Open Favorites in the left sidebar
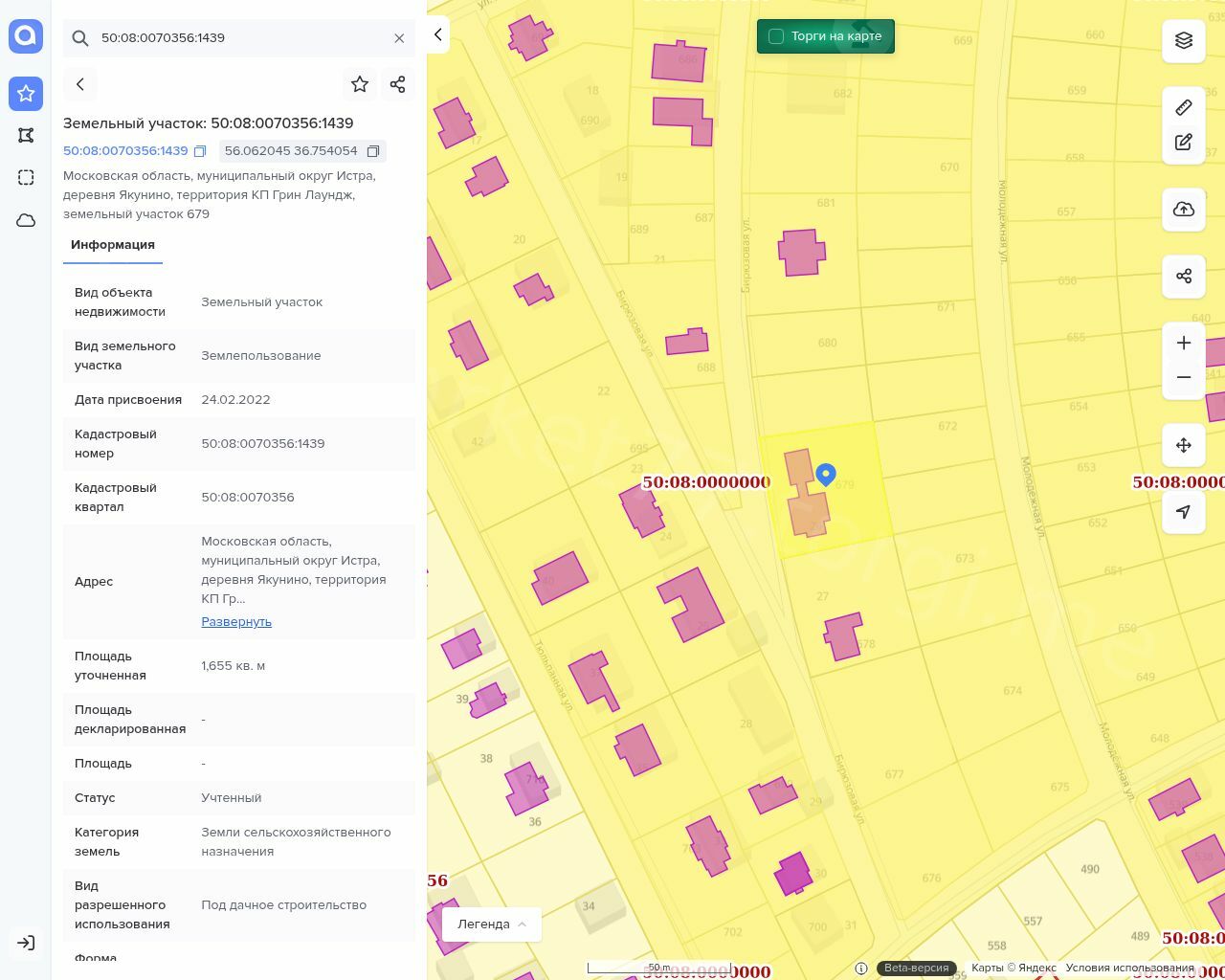 [x=26, y=94]
